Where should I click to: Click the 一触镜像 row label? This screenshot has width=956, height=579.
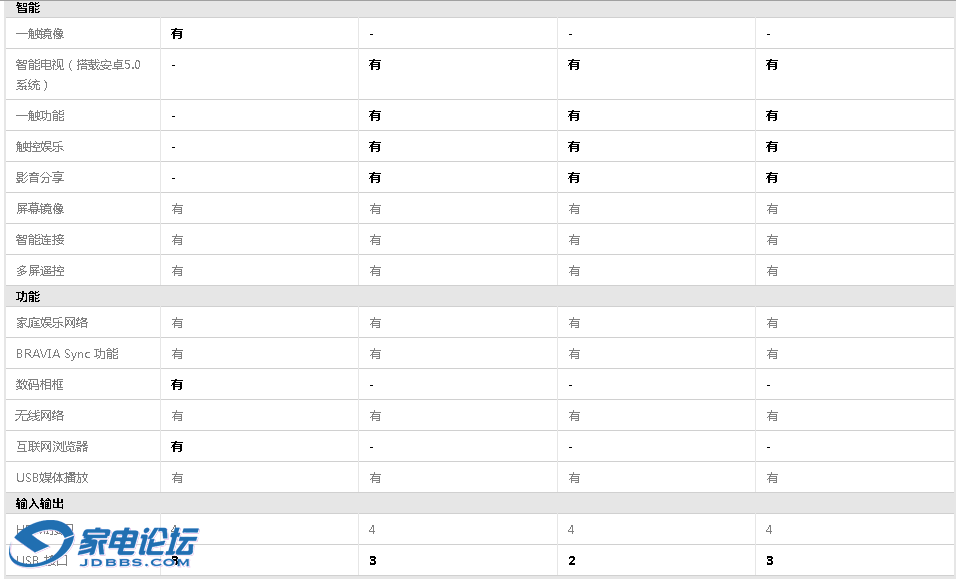coord(40,34)
